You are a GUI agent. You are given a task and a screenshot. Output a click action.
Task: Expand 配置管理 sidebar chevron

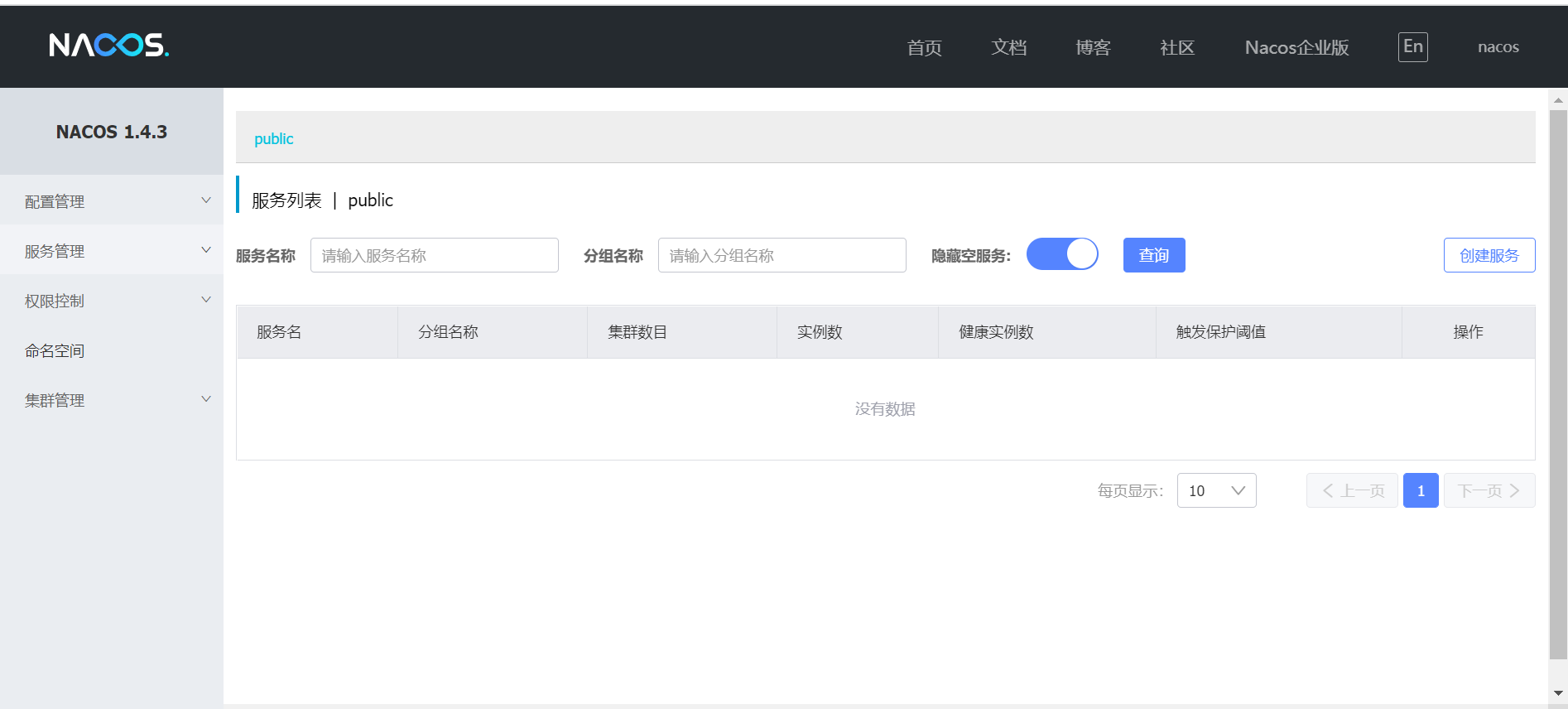(x=206, y=200)
